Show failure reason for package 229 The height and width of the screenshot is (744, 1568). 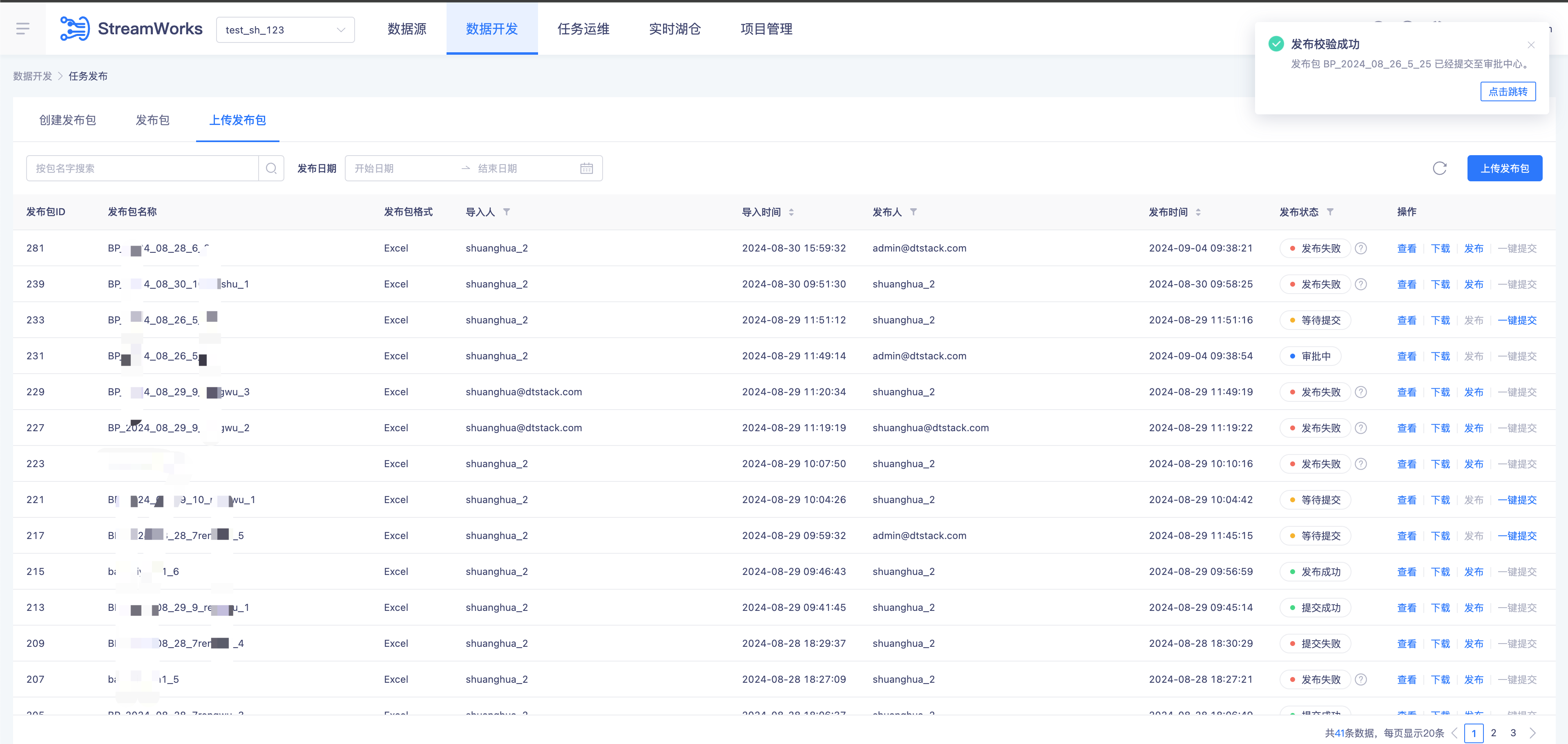1361,392
